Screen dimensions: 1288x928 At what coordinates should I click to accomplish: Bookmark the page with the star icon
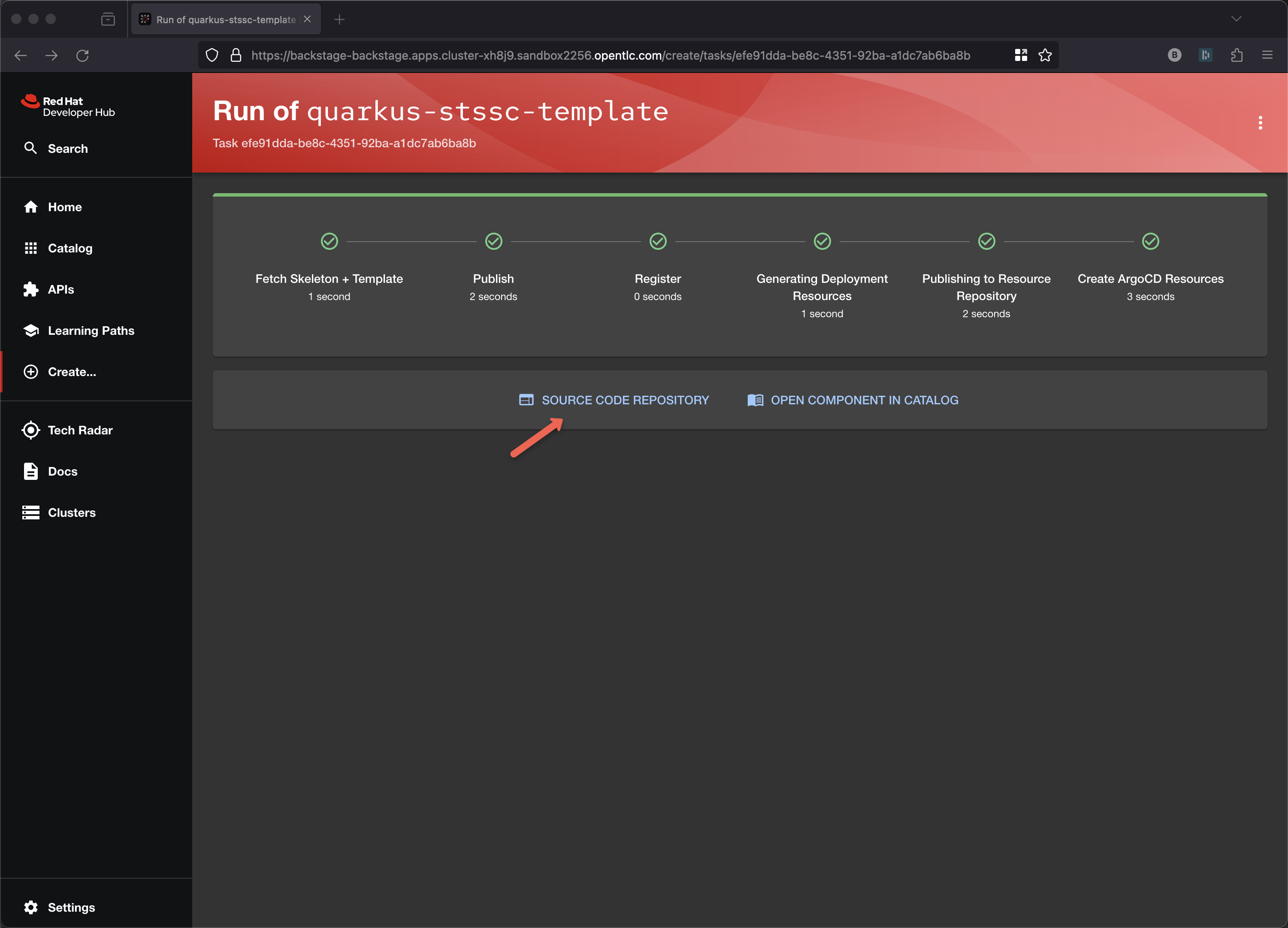[1045, 55]
